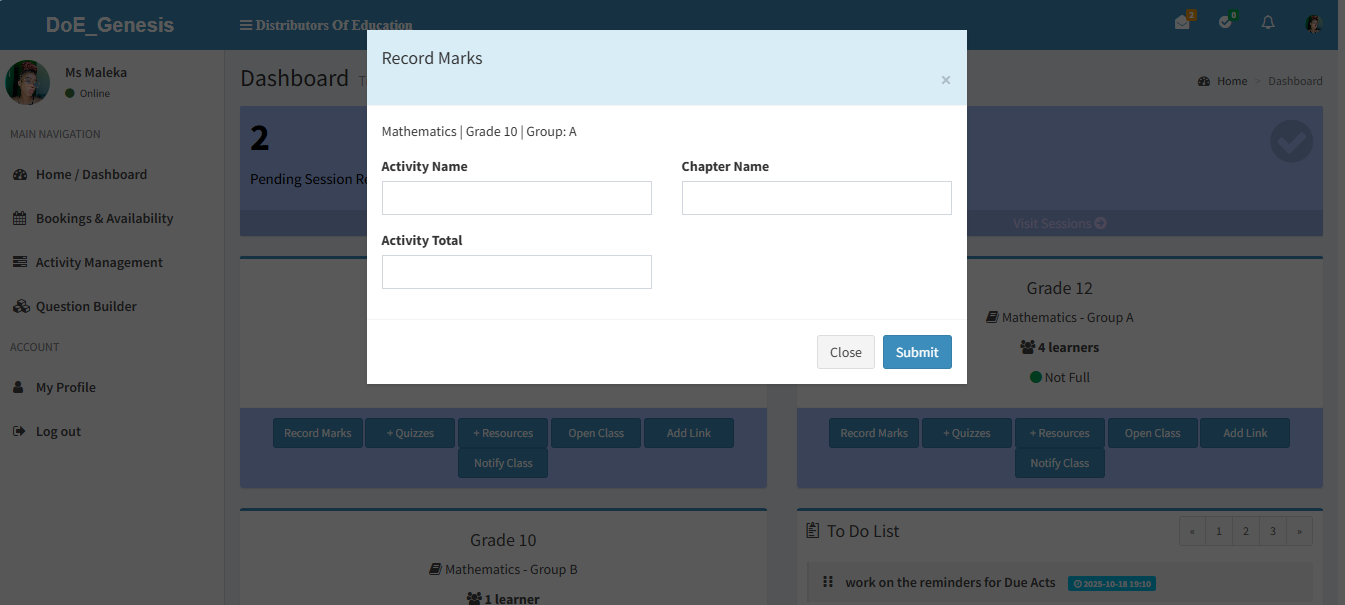Open Home / Dashboard in sidebar
This screenshot has width=1345, height=605.
[x=91, y=174]
